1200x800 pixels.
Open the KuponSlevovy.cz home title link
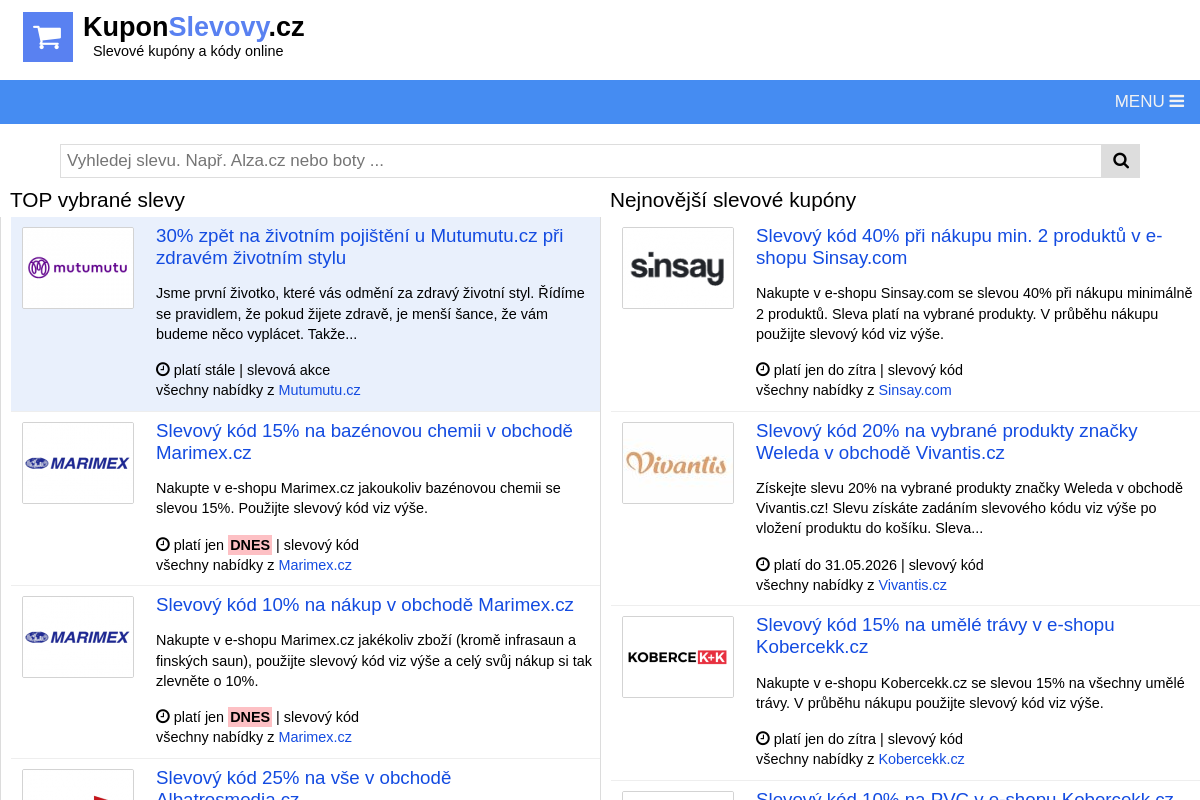[x=194, y=27]
